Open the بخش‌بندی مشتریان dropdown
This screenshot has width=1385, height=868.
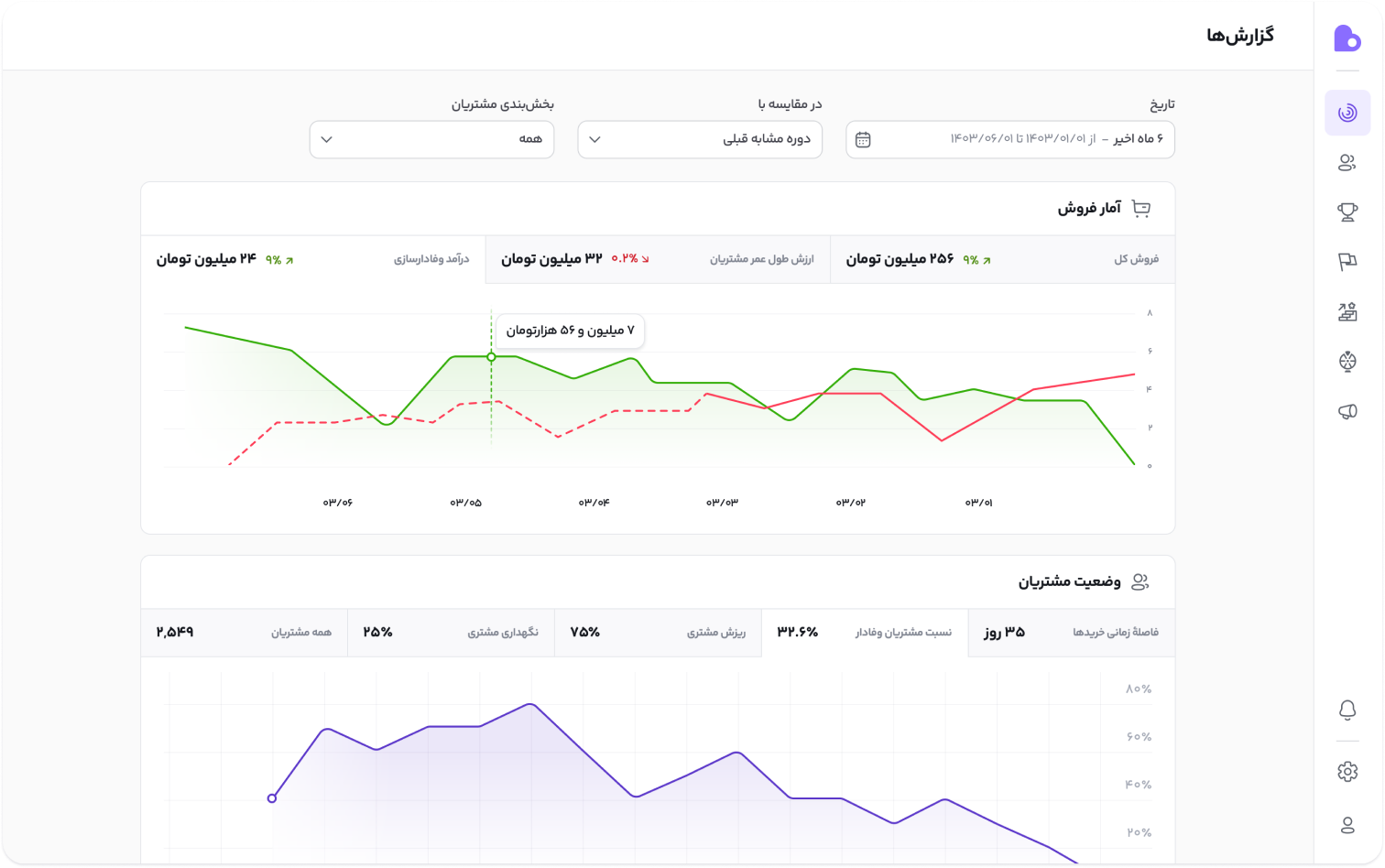pyautogui.click(x=431, y=139)
